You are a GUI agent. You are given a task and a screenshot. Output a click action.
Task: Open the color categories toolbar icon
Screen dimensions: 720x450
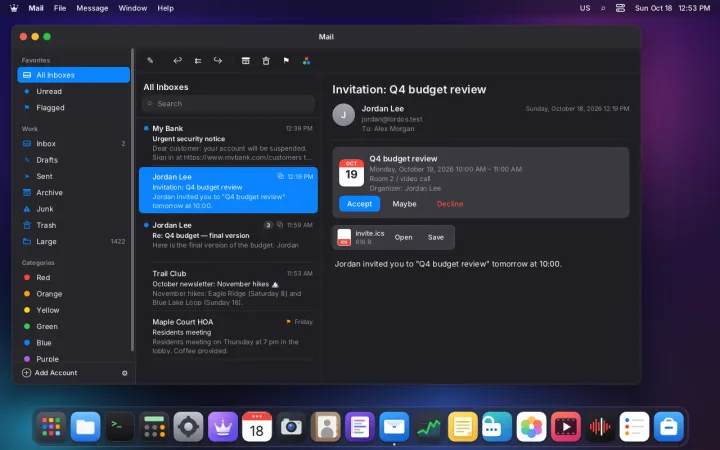306,61
